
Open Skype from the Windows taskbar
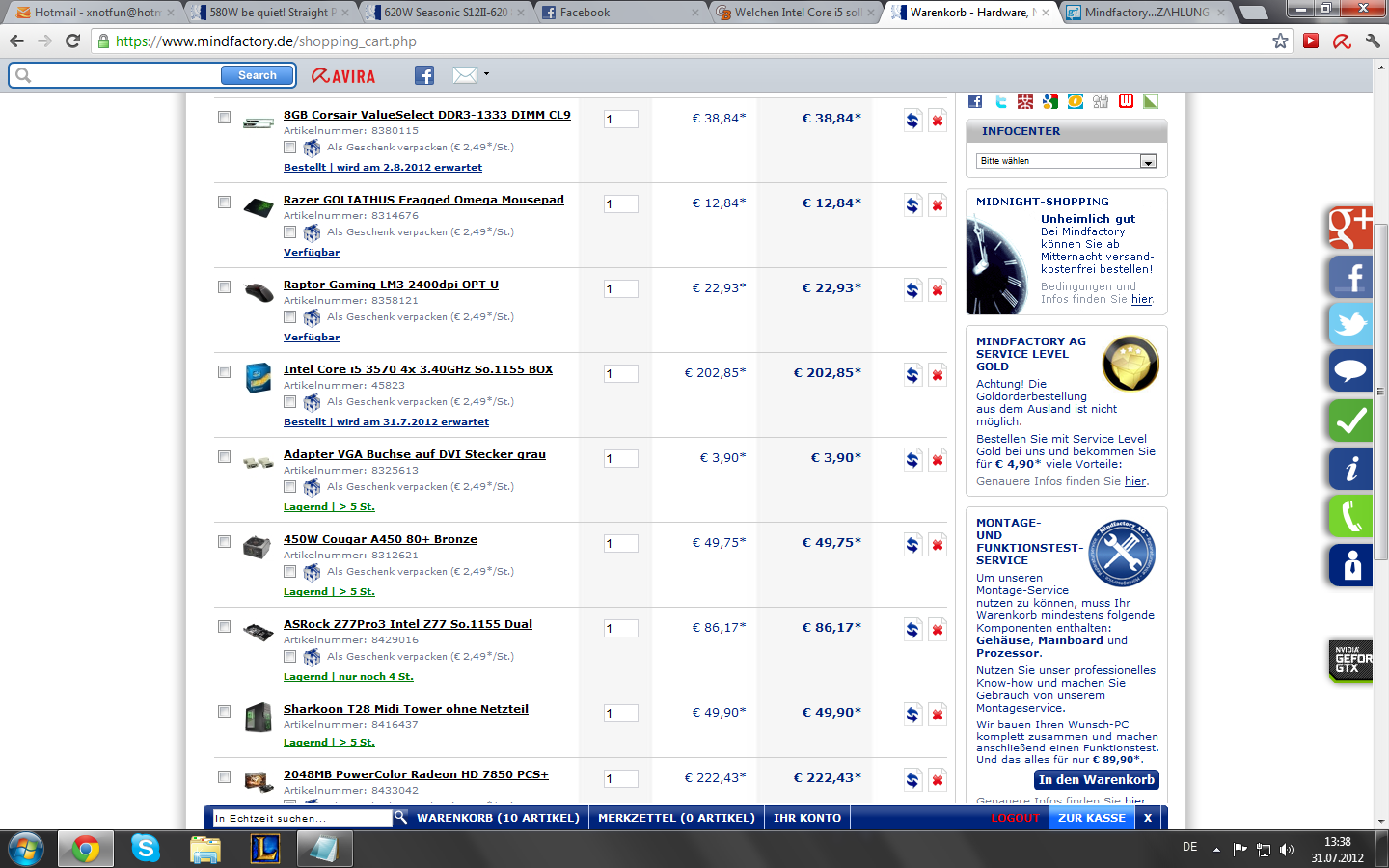click(x=146, y=849)
